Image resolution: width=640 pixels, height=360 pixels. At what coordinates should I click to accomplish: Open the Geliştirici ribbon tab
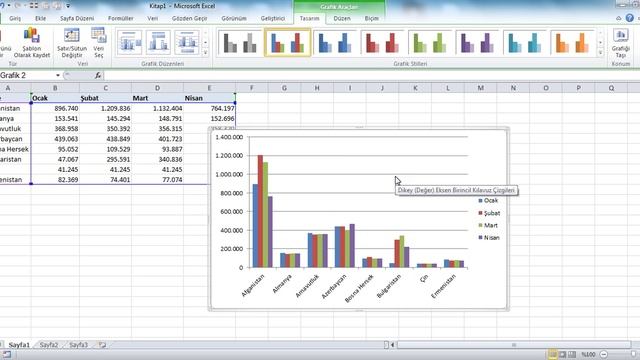tap(273, 18)
